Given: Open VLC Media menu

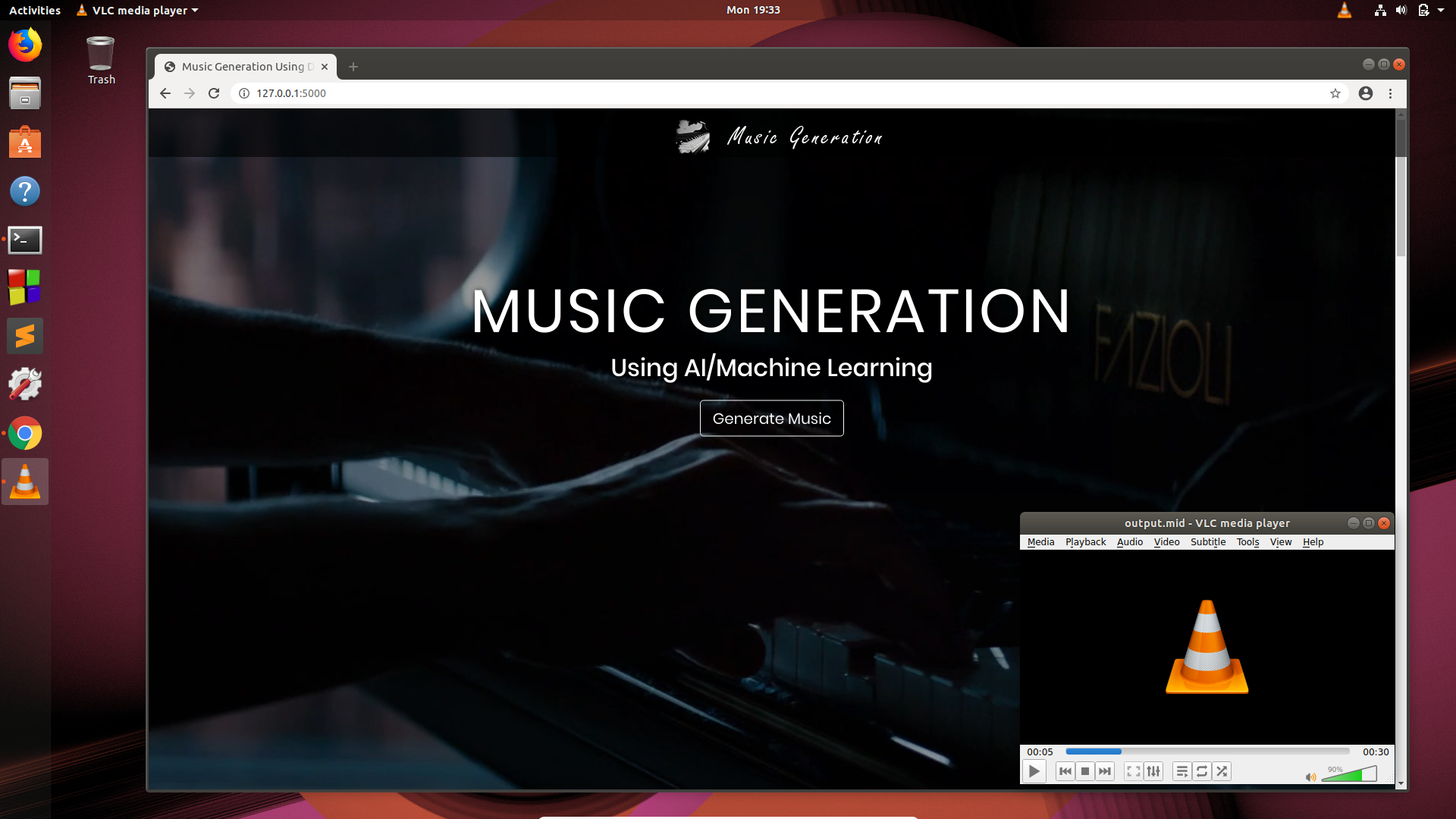Looking at the screenshot, I should click(1040, 542).
